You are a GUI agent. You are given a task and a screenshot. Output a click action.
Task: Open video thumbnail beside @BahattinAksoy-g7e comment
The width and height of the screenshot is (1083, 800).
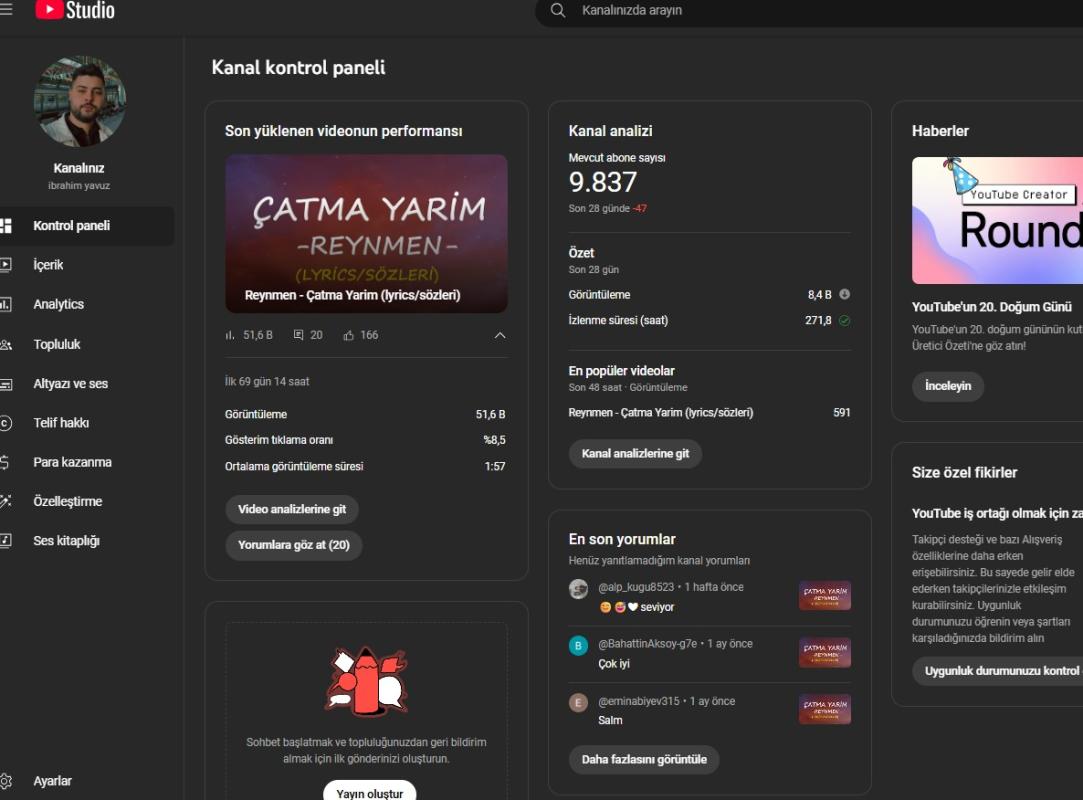pos(825,652)
